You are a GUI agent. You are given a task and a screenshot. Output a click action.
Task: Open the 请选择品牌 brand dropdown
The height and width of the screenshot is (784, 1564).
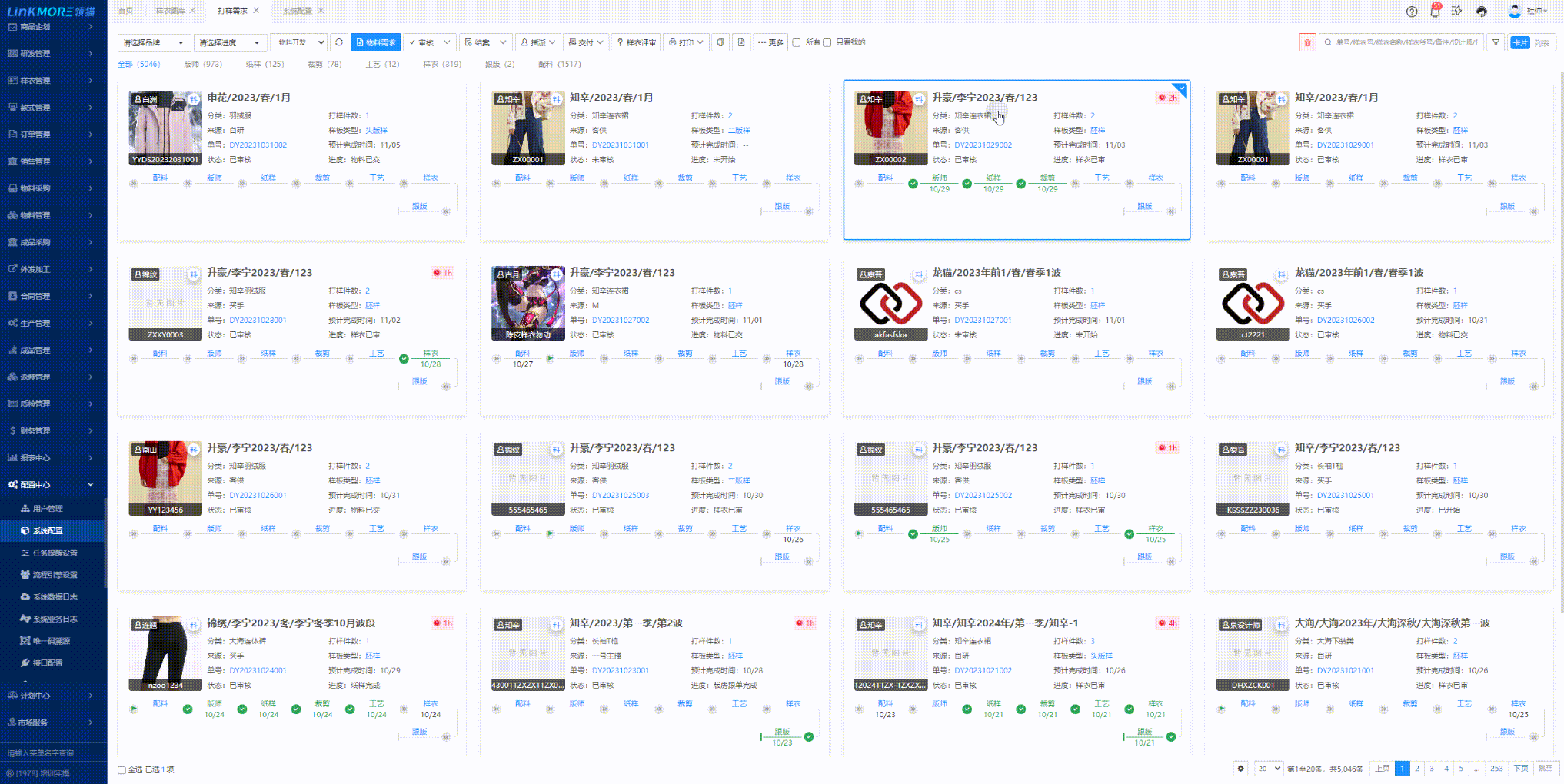[153, 43]
